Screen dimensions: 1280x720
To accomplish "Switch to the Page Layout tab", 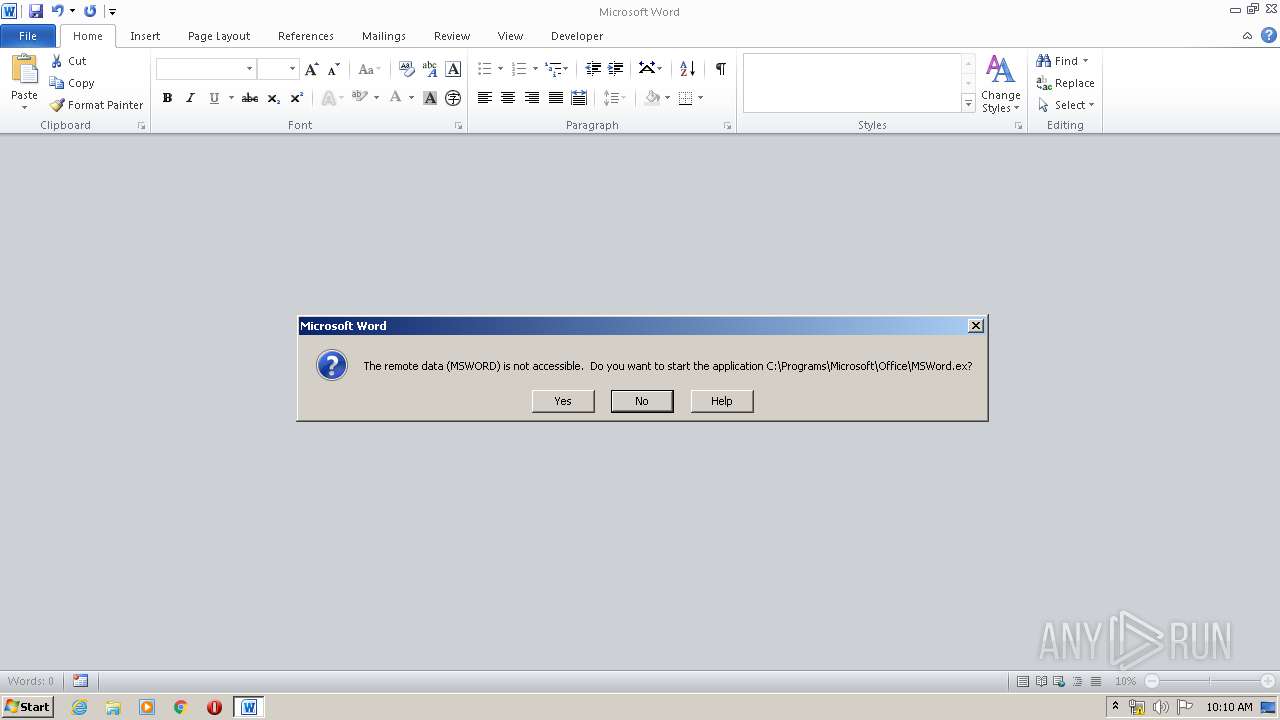I will pyautogui.click(x=219, y=36).
